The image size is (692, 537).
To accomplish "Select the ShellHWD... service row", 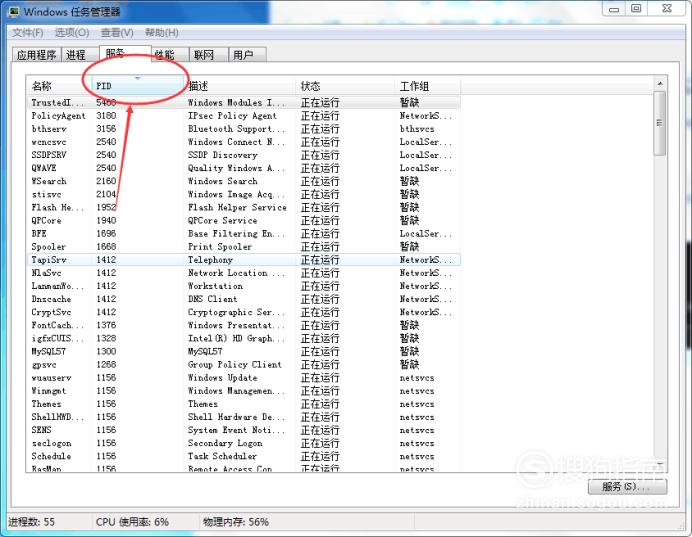I will coord(244,417).
